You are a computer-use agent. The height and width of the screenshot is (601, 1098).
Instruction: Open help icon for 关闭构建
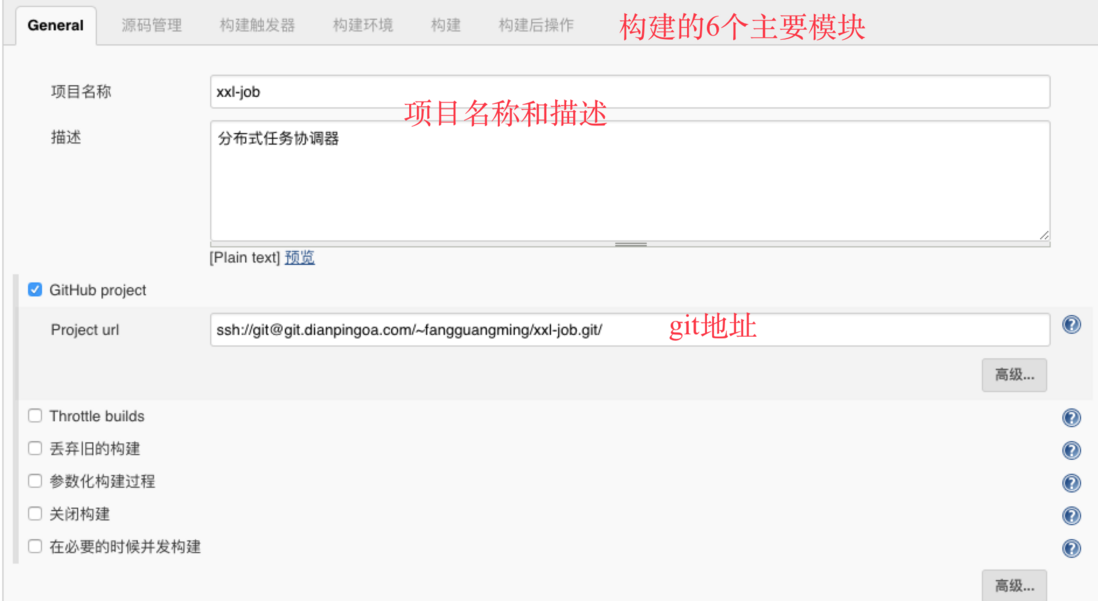tap(1071, 516)
